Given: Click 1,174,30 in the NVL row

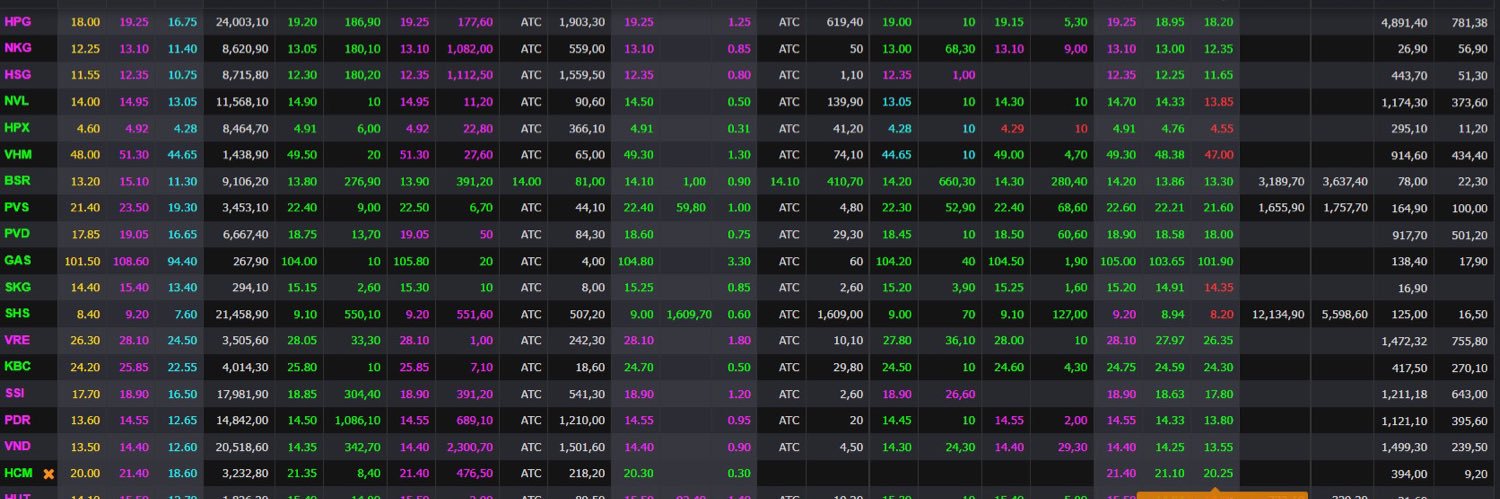Looking at the screenshot, I should 1404,101.
